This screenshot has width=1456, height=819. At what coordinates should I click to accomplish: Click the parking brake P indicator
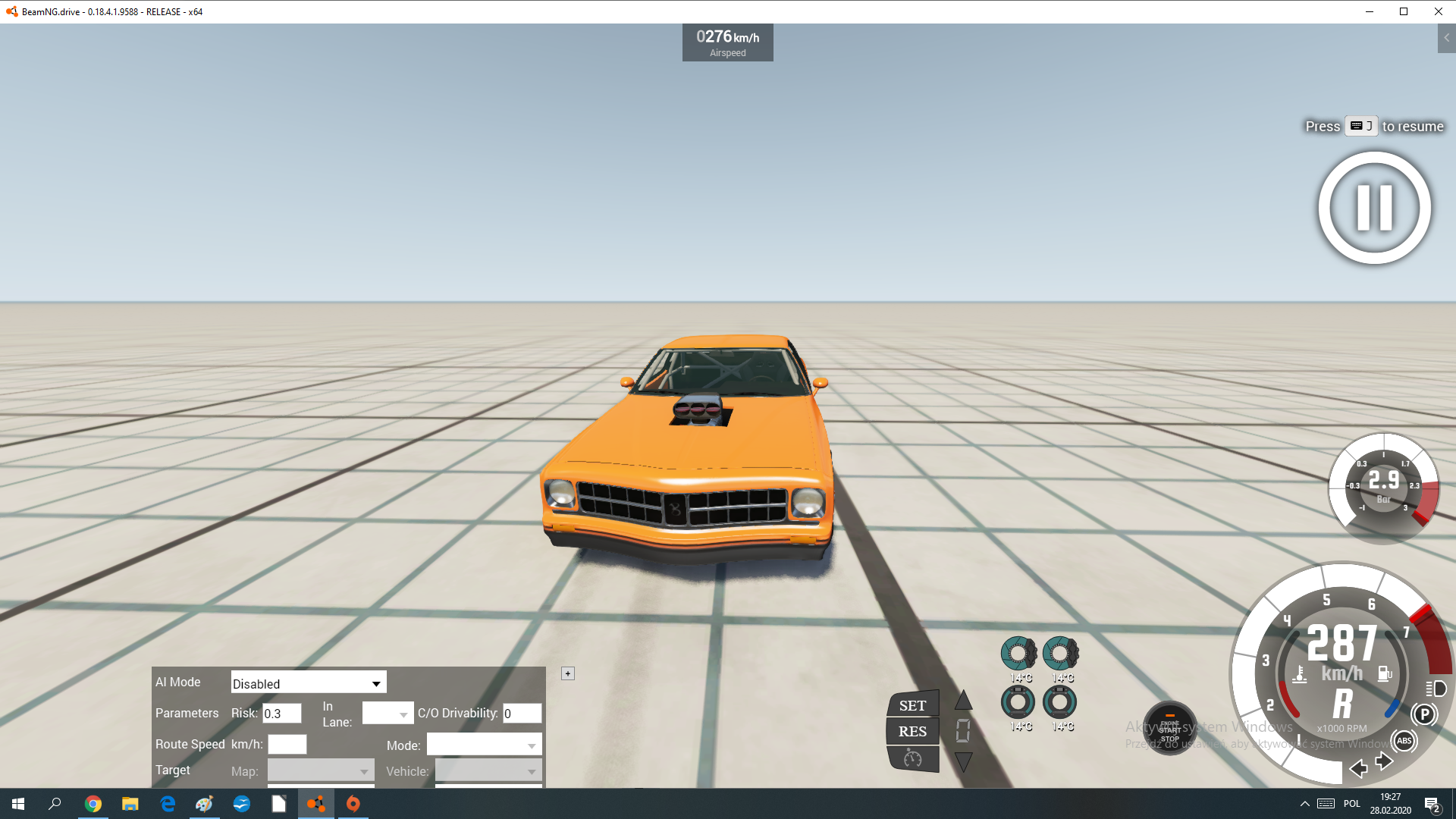point(1424,714)
